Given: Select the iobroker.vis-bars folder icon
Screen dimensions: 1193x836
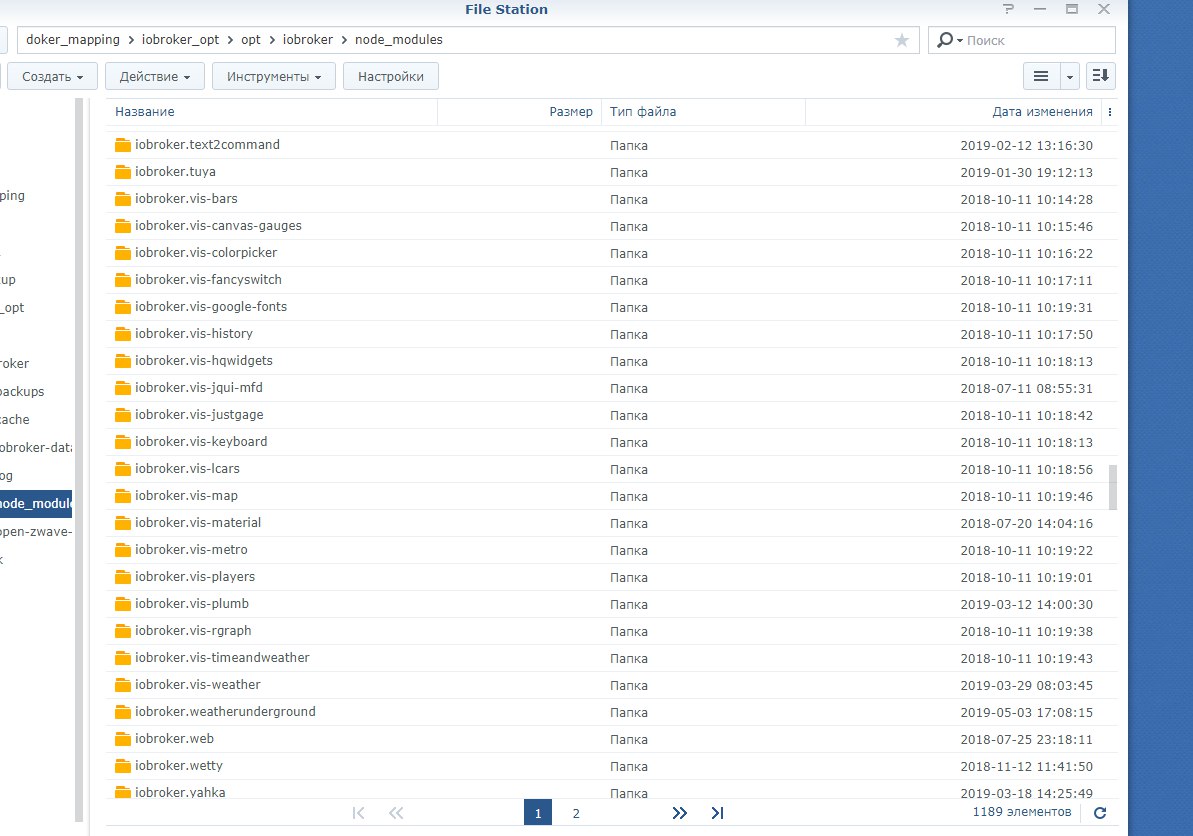Looking at the screenshot, I should coord(122,199).
